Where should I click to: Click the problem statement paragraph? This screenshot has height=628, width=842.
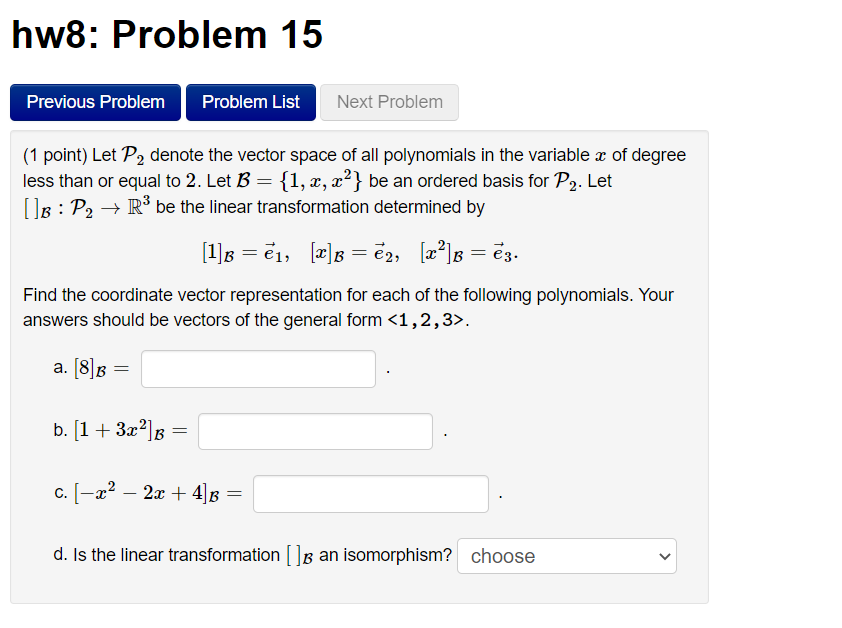click(x=350, y=180)
